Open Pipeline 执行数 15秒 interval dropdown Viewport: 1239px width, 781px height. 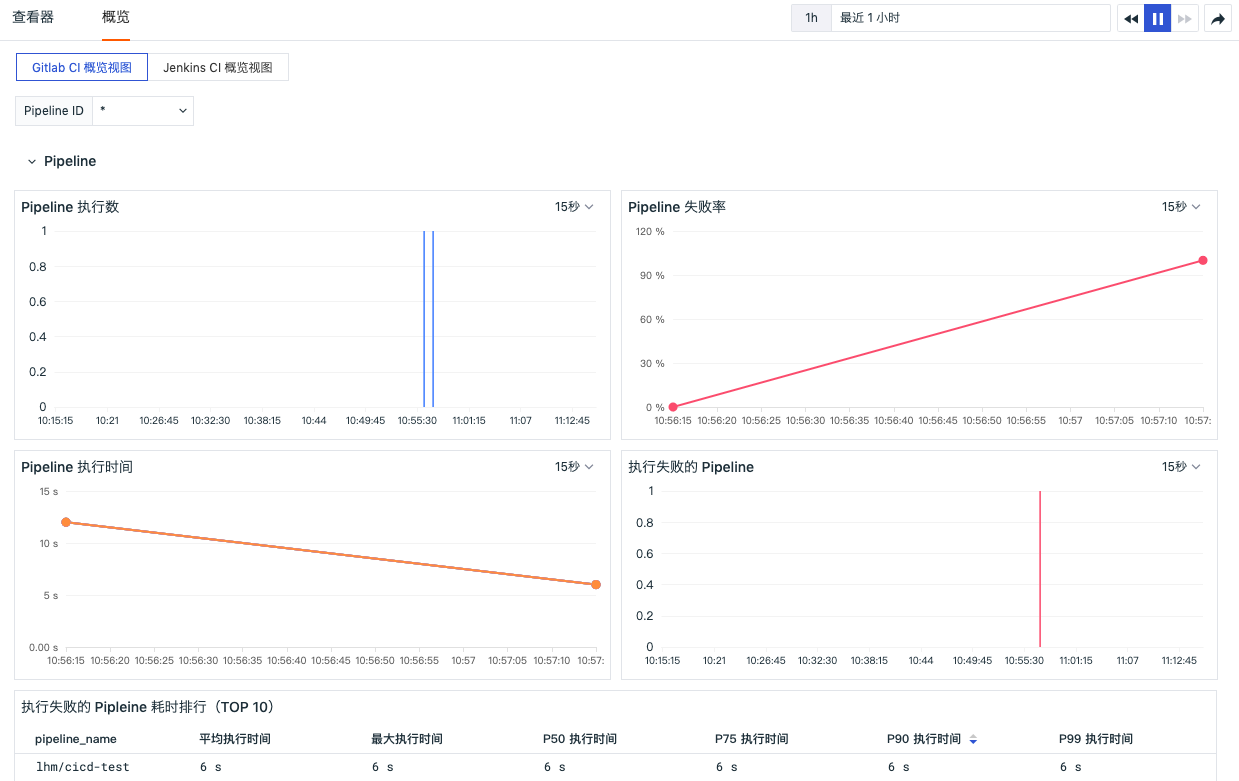point(575,207)
